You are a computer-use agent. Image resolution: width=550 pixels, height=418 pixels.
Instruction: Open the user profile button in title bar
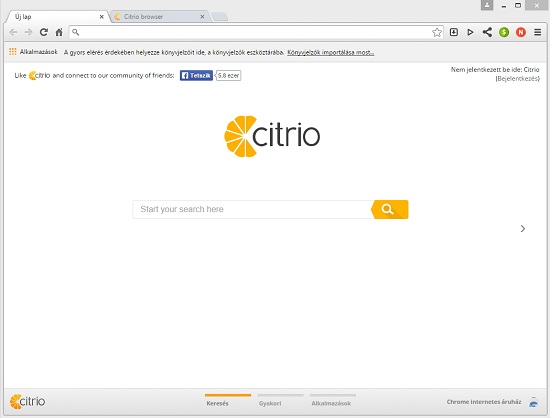487,5
